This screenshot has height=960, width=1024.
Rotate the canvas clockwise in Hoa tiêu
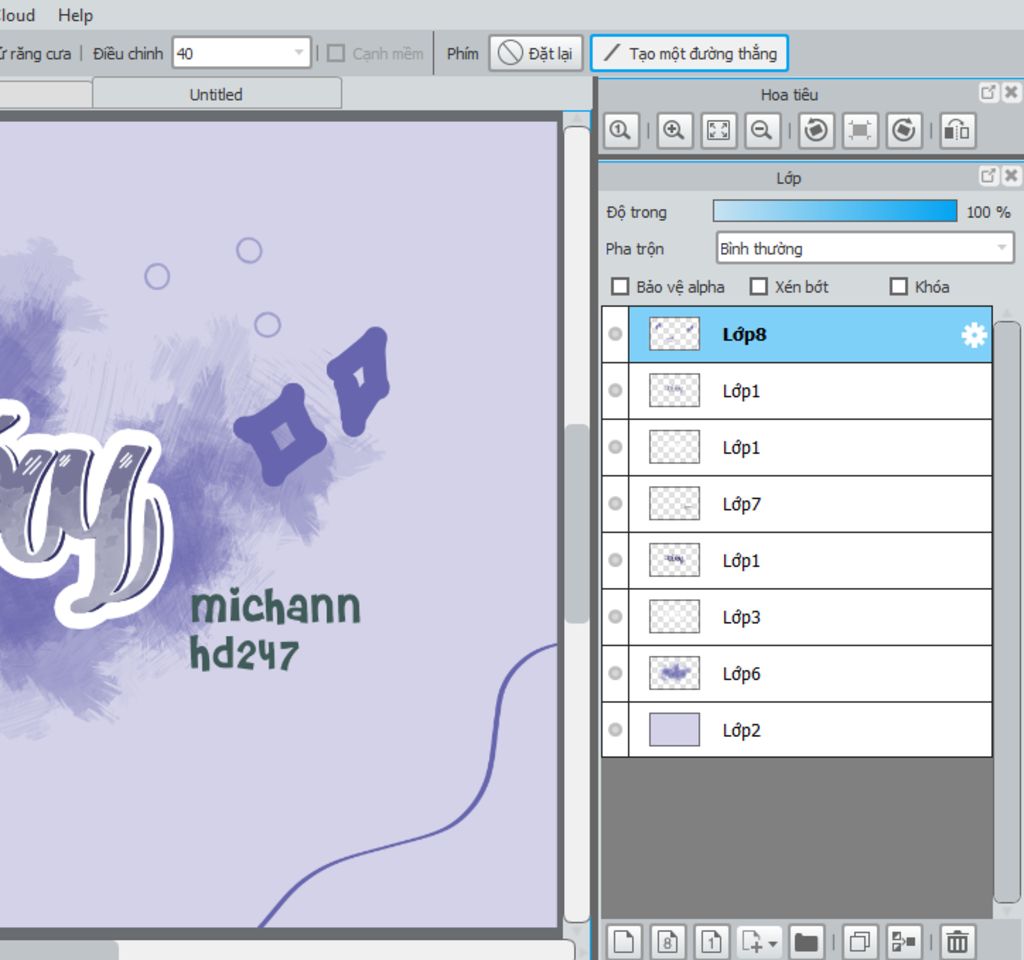[904, 131]
